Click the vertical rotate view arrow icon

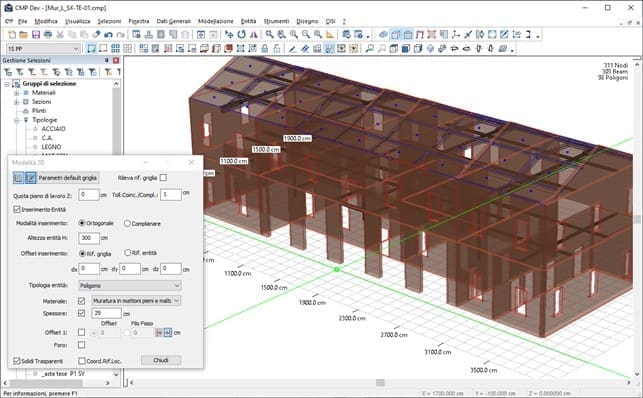[x=479, y=49]
